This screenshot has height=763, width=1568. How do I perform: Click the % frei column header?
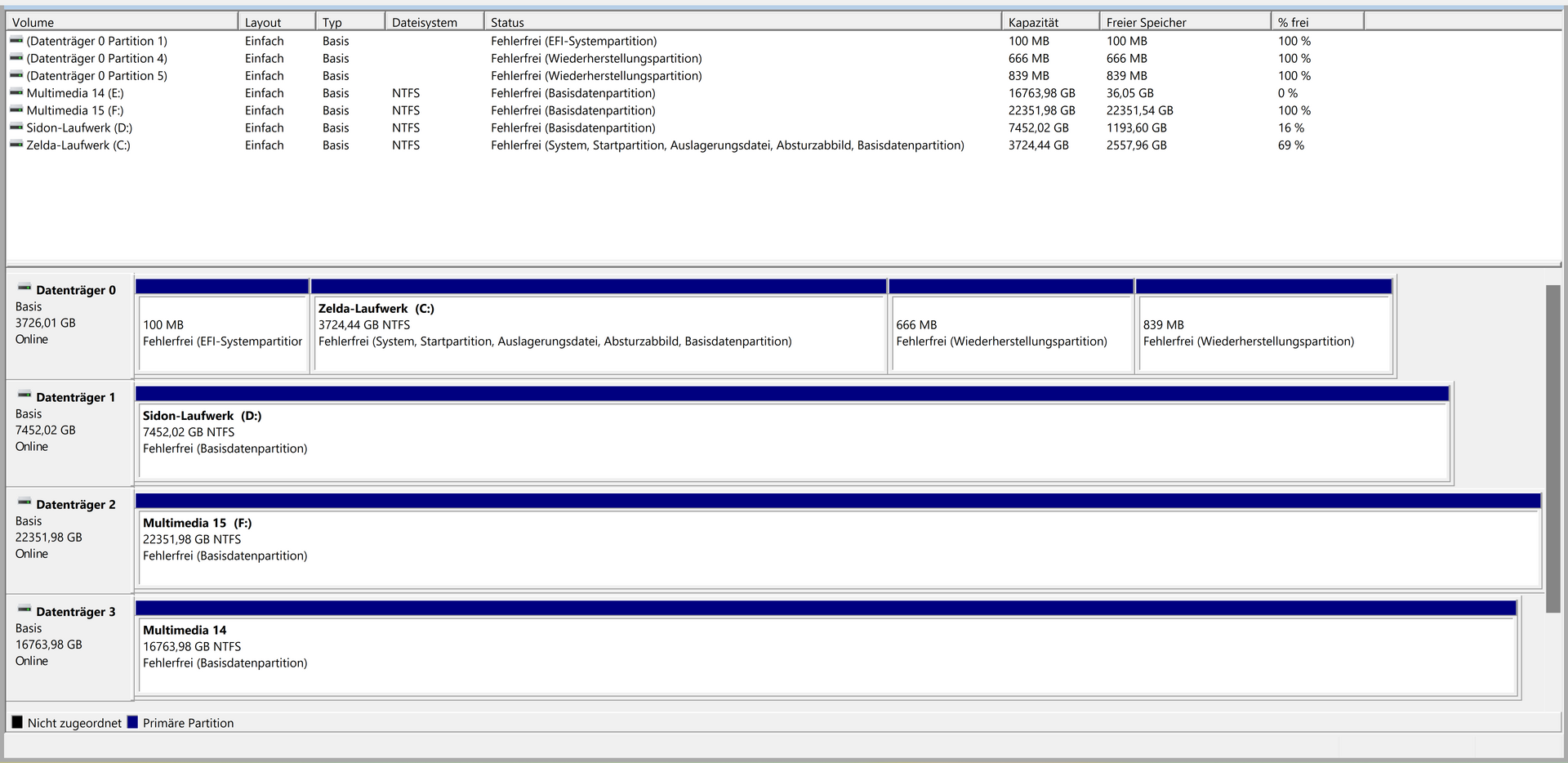1317,22
